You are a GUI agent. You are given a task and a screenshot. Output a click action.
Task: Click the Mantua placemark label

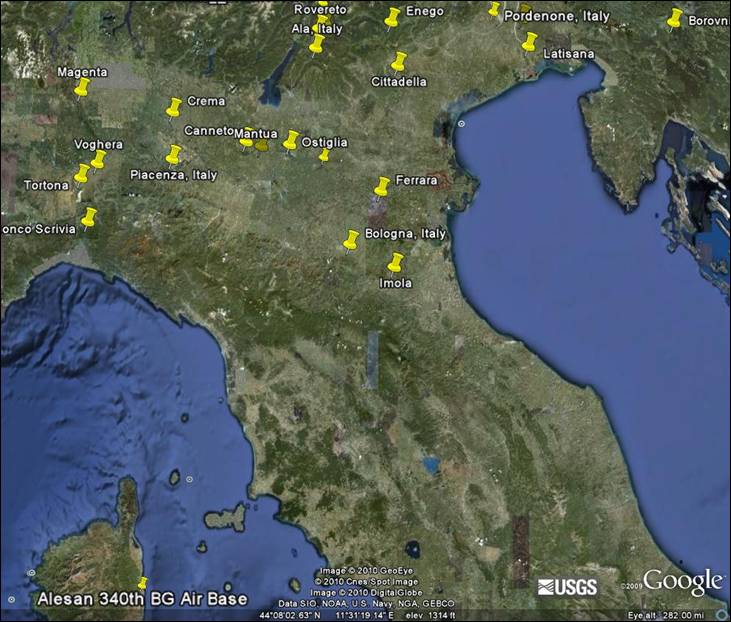tap(255, 134)
